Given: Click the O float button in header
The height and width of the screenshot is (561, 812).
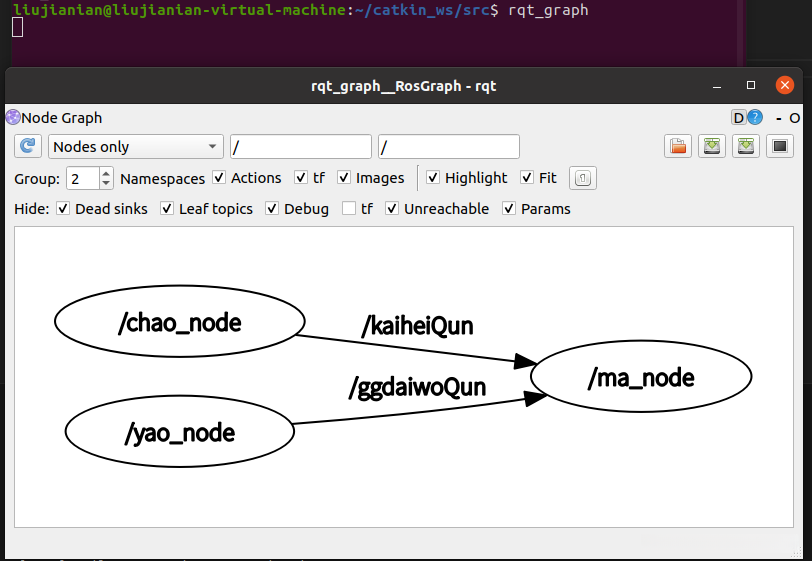Looking at the screenshot, I should pyautogui.click(x=794, y=119).
